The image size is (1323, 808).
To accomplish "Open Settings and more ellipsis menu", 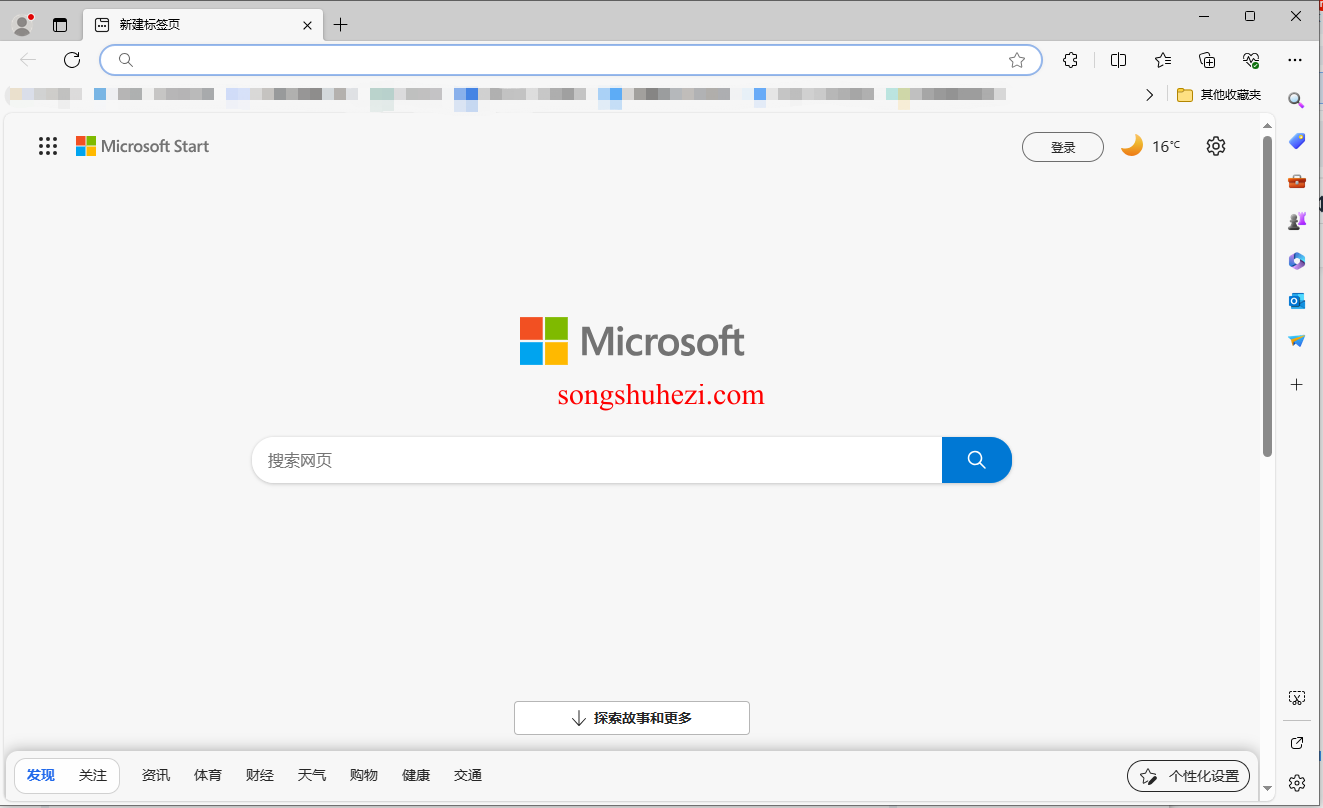I will pos(1296,60).
